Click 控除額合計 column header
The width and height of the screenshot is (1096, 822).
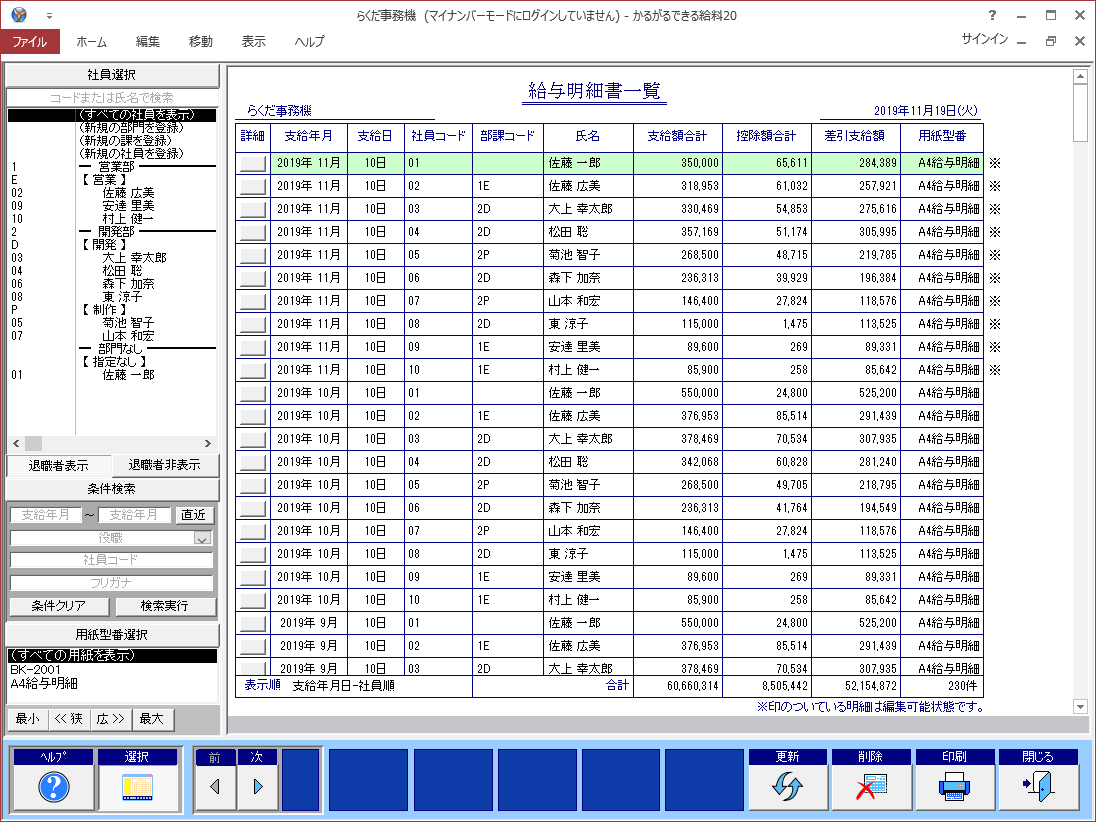pos(766,136)
